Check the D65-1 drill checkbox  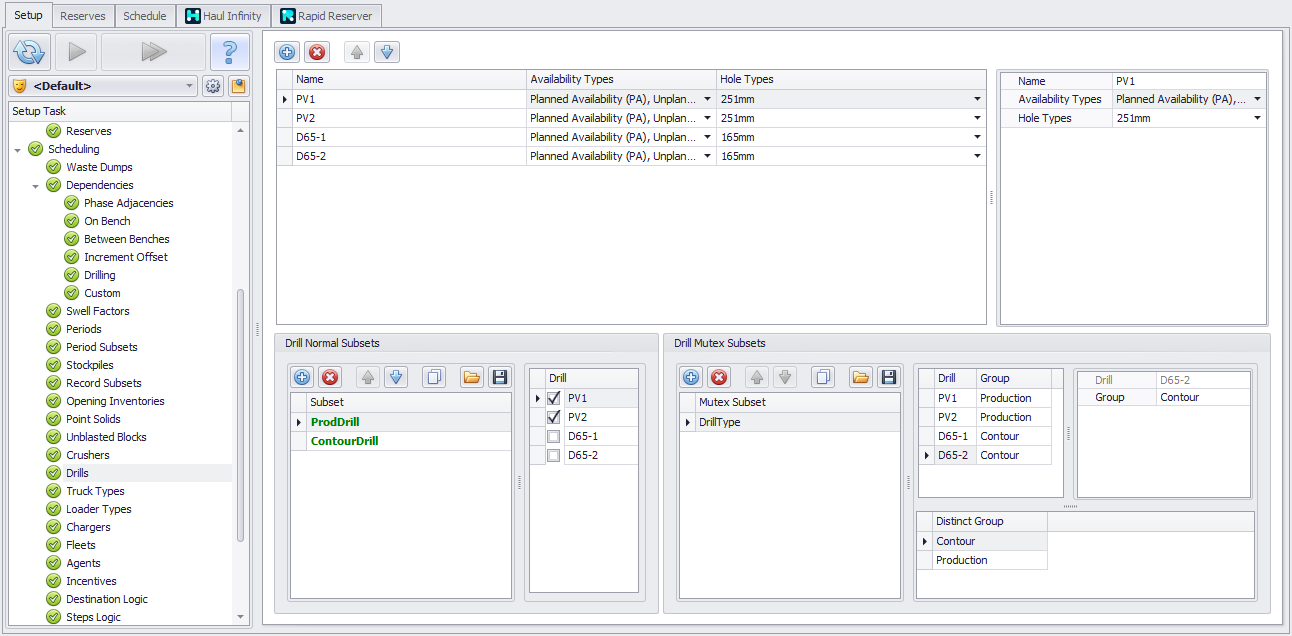pos(554,436)
